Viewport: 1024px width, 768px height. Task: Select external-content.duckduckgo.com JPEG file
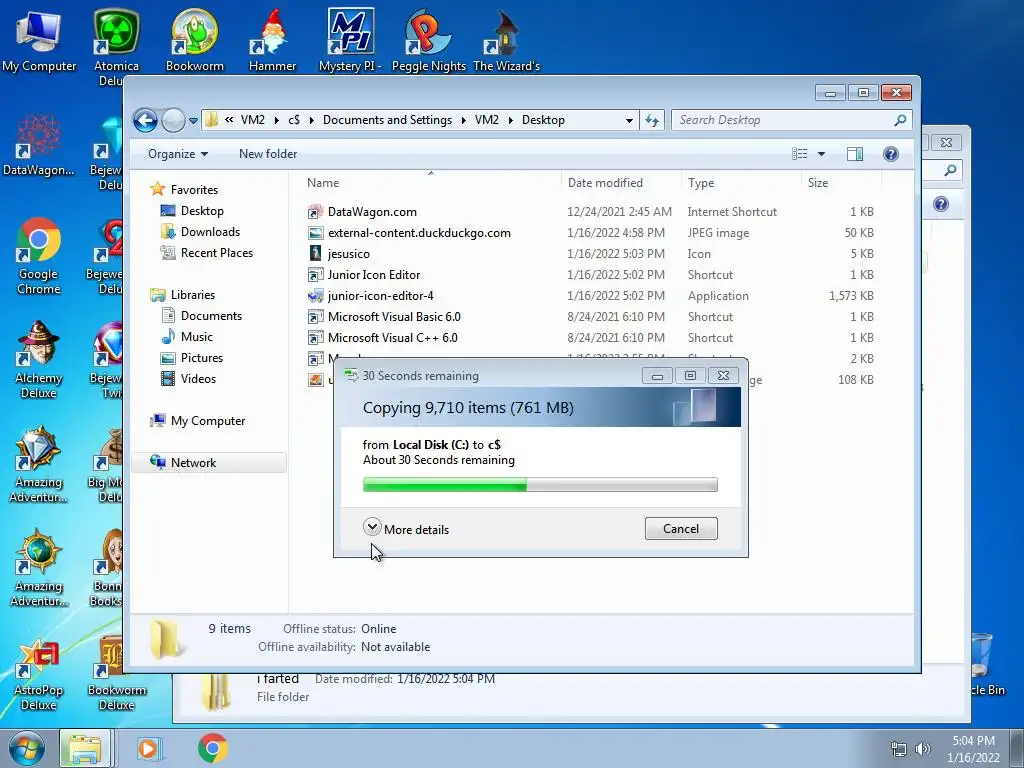(409, 232)
